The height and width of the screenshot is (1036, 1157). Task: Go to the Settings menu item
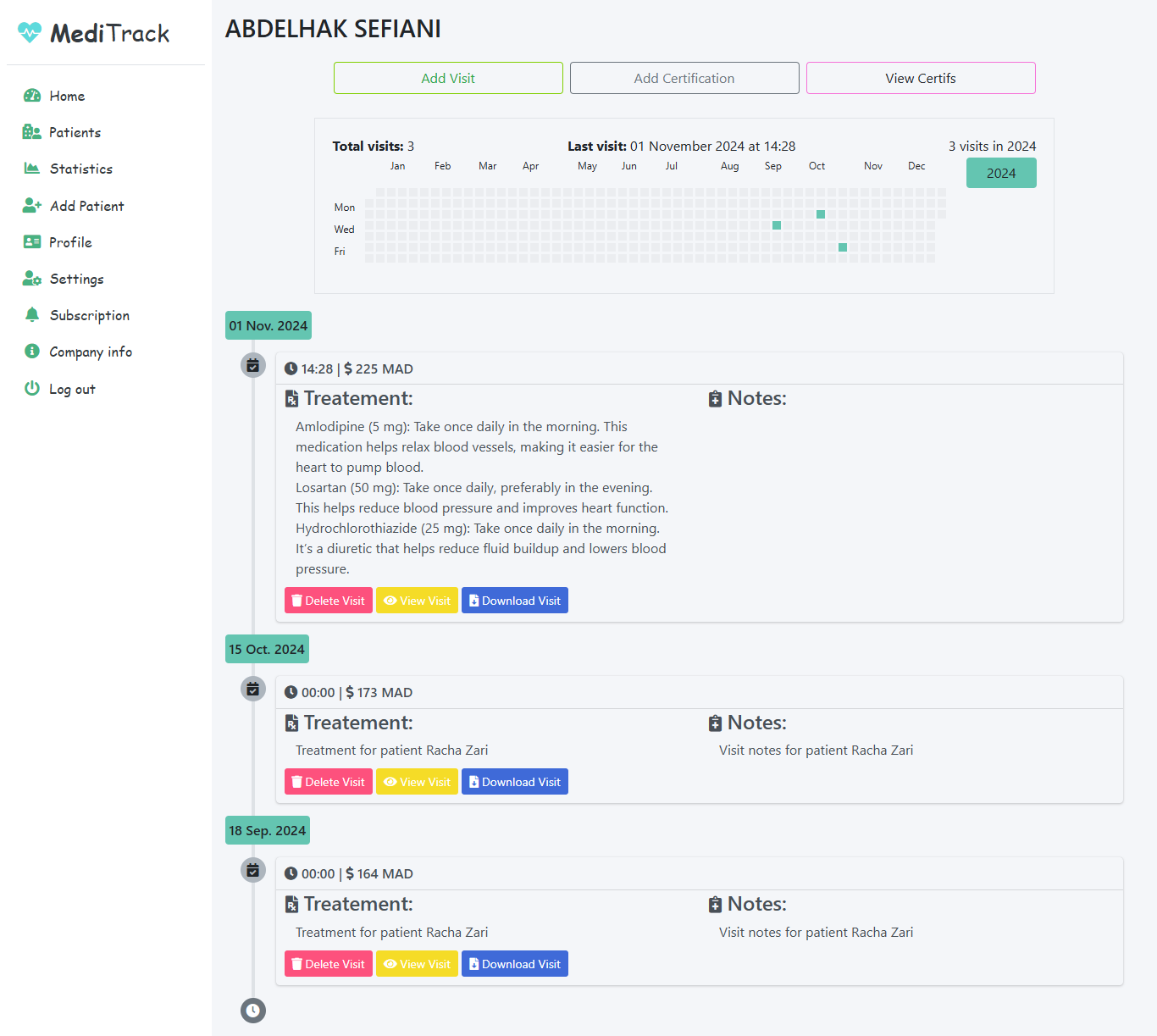(76, 279)
